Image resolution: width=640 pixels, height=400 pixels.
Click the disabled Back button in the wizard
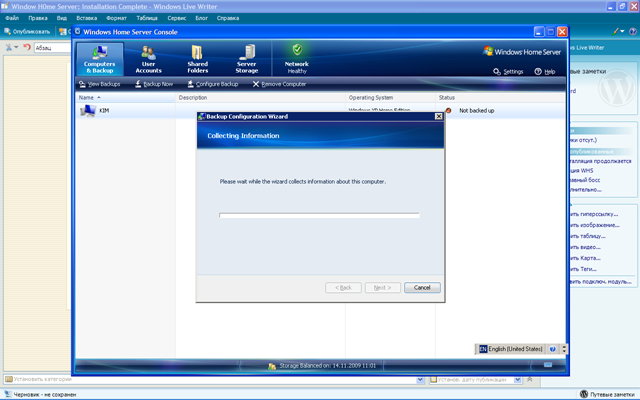pos(343,287)
